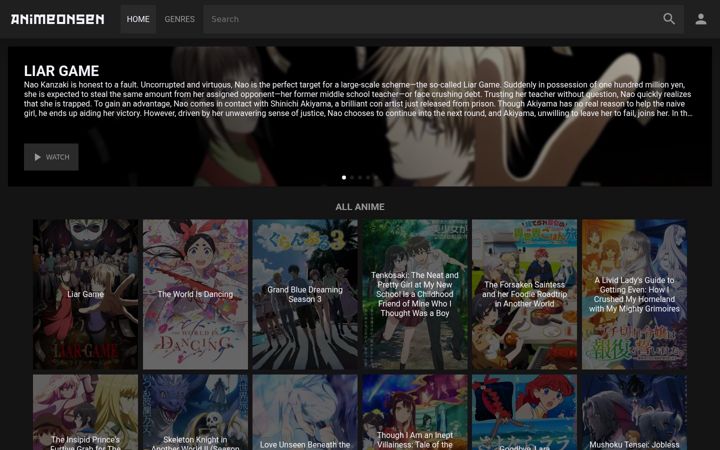Click the Liar Game banner synopsis text
The width and height of the screenshot is (720, 450).
(x=358, y=99)
